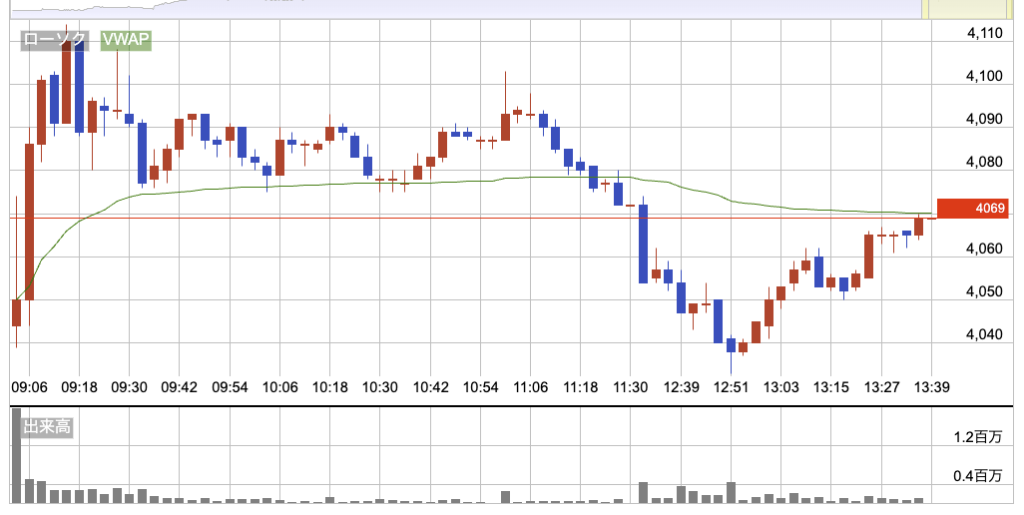Select the tallest volume bar at 09:06

click(16, 455)
